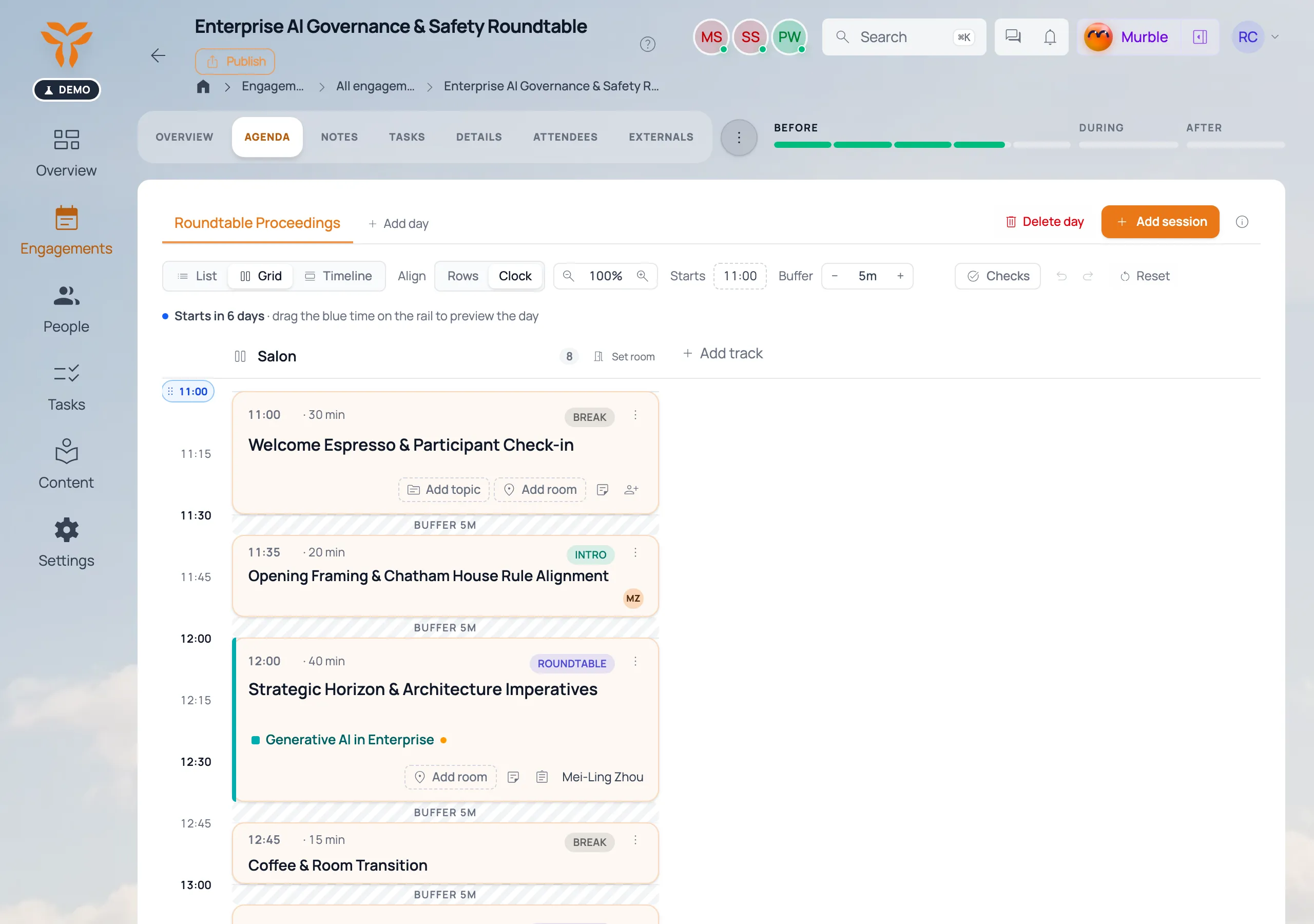Open options menu for the Opening Framing session

(635, 552)
